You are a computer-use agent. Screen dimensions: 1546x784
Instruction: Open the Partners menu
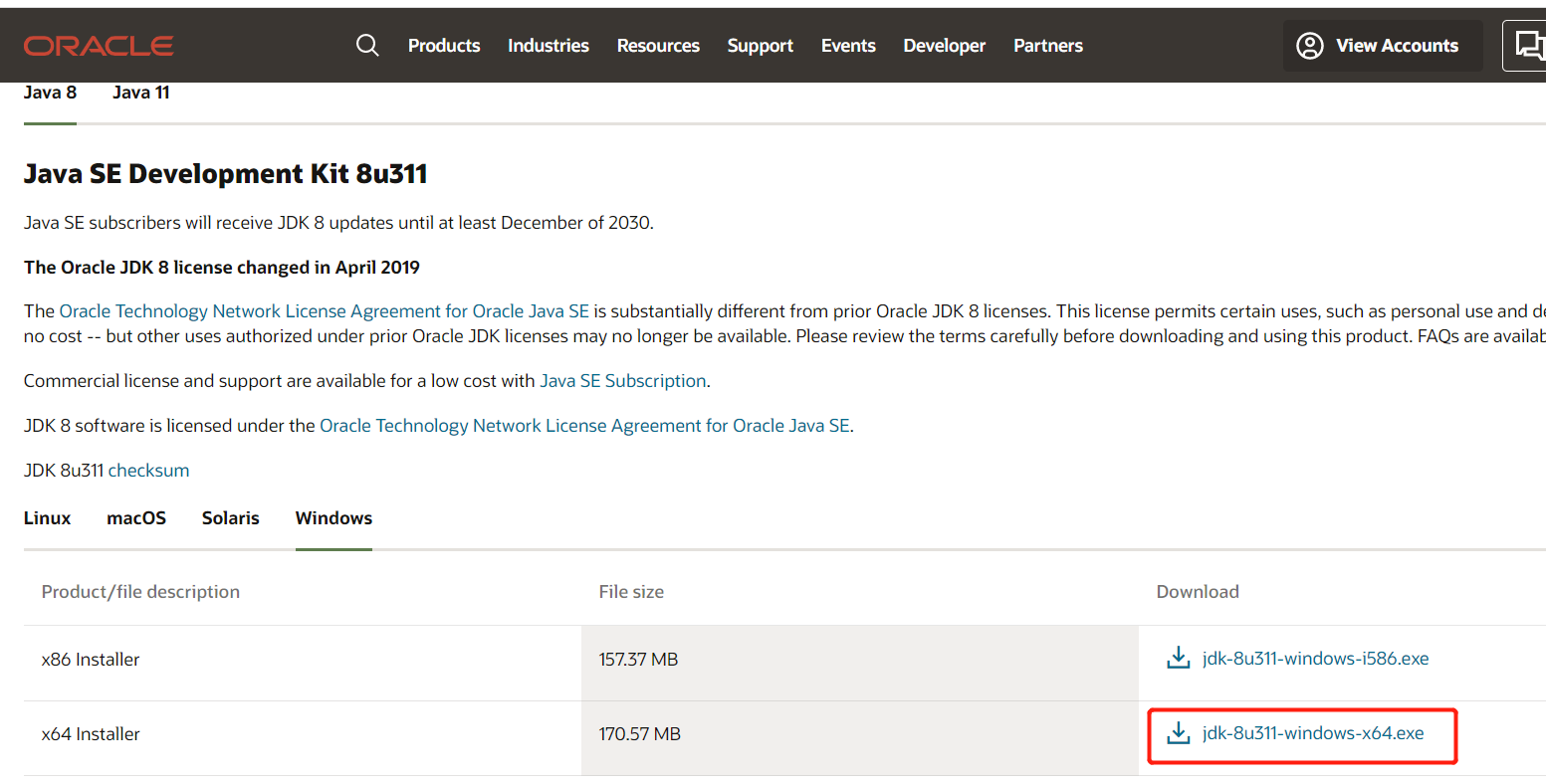(x=1048, y=46)
